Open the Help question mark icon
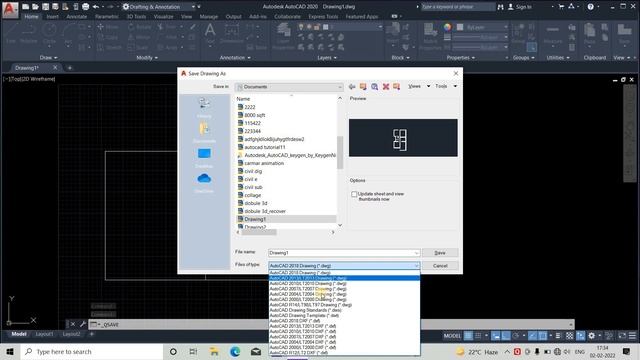The width and height of the screenshot is (640, 360). [x=591, y=7]
